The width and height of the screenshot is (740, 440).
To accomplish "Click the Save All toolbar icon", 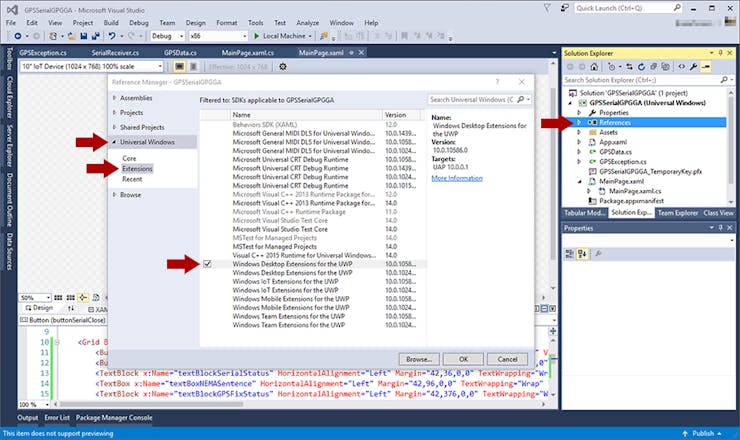I will pos(95,36).
